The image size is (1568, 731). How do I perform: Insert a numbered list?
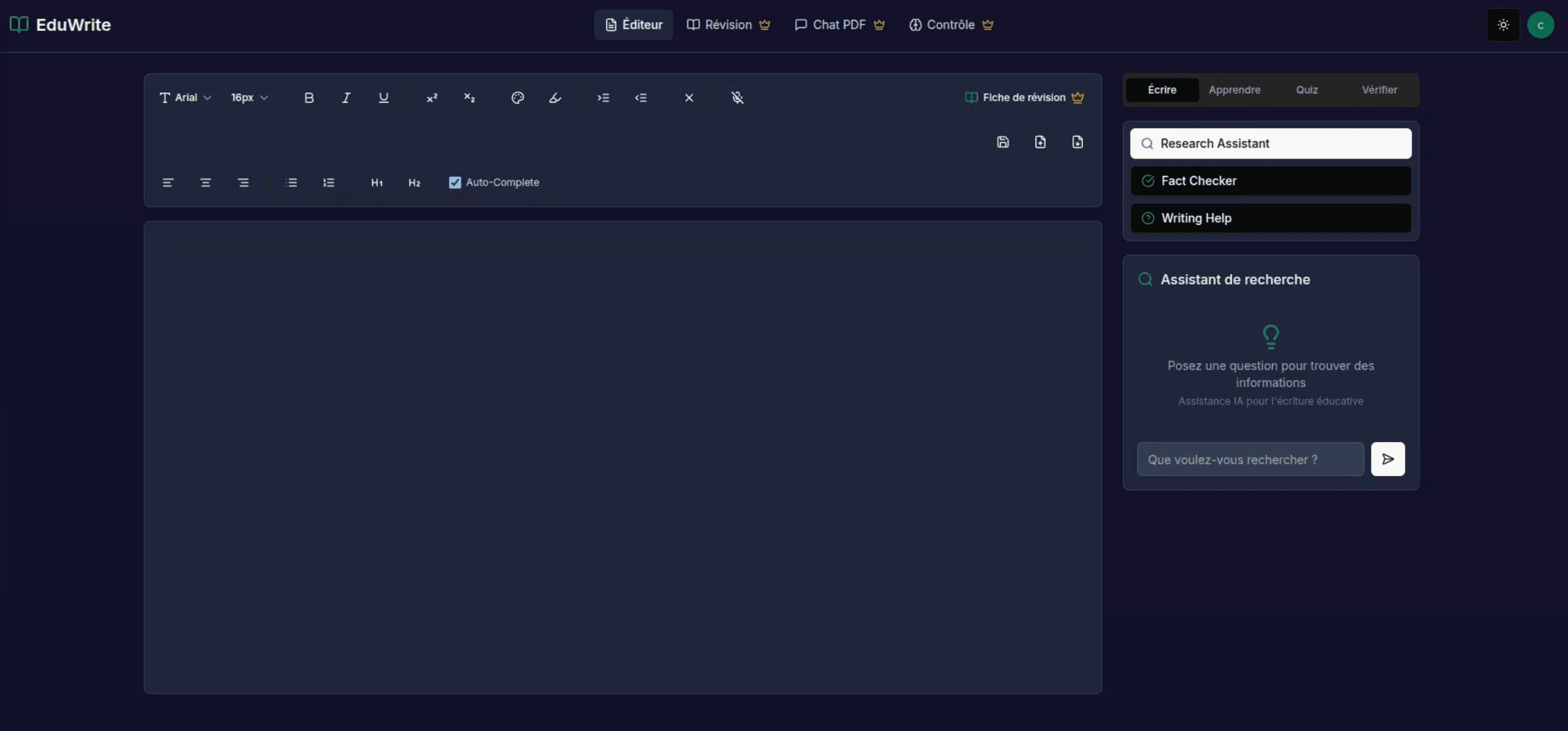[x=329, y=183]
